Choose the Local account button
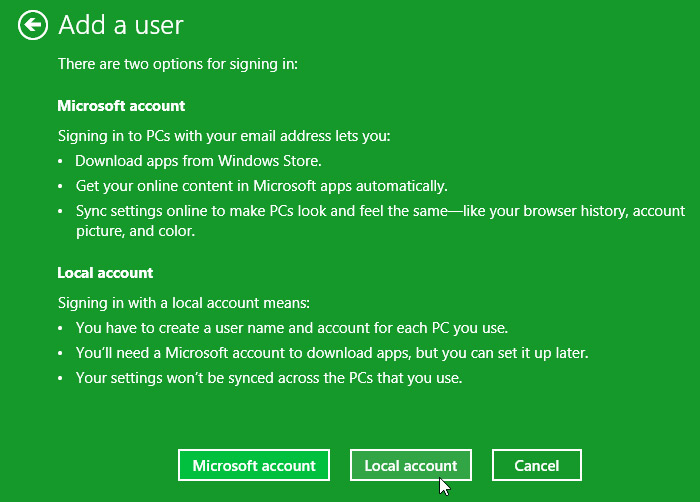 (x=410, y=466)
